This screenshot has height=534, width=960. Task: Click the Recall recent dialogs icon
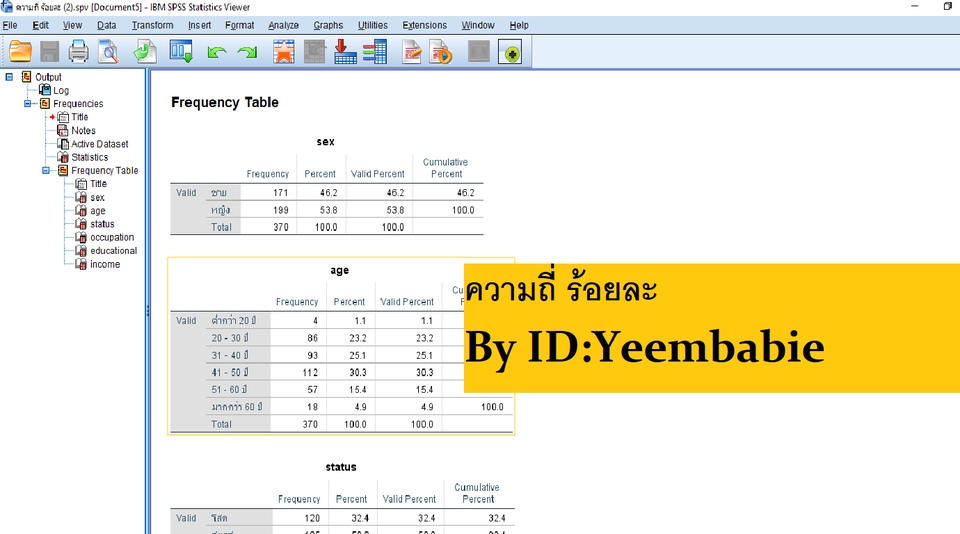[181, 52]
